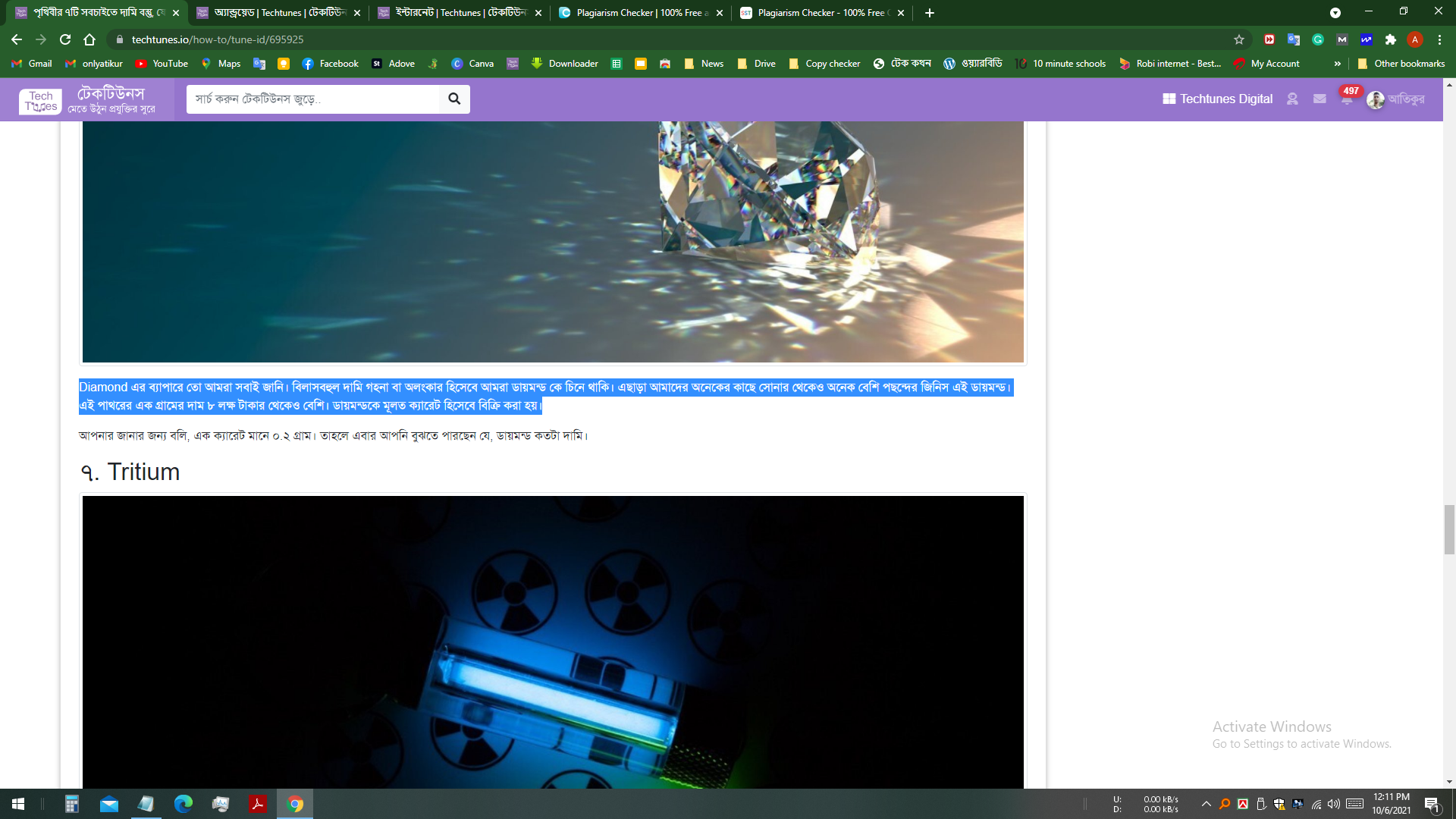
Task: Click the Grammarly extension icon
Action: (1318, 39)
